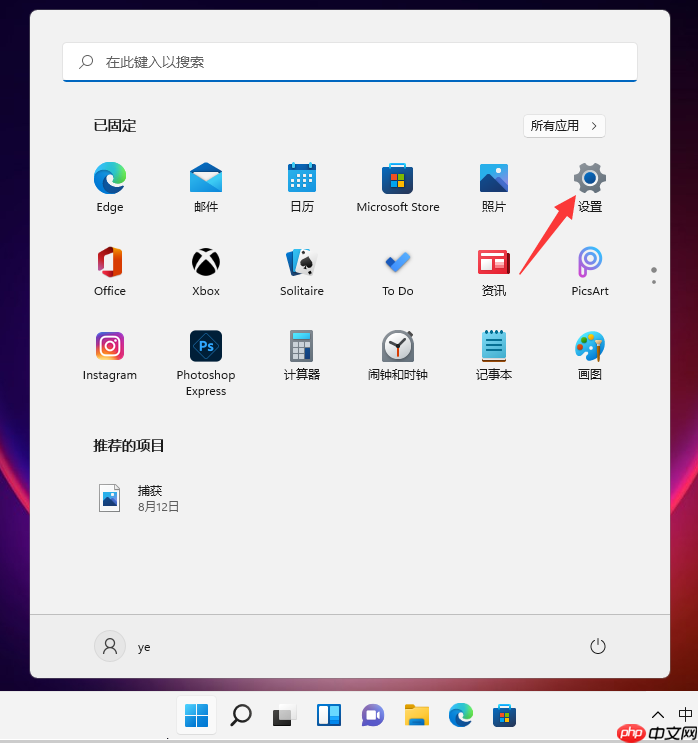Switch the 中 input method indicator
Viewport: 698px width, 743px height.
point(685,714)
